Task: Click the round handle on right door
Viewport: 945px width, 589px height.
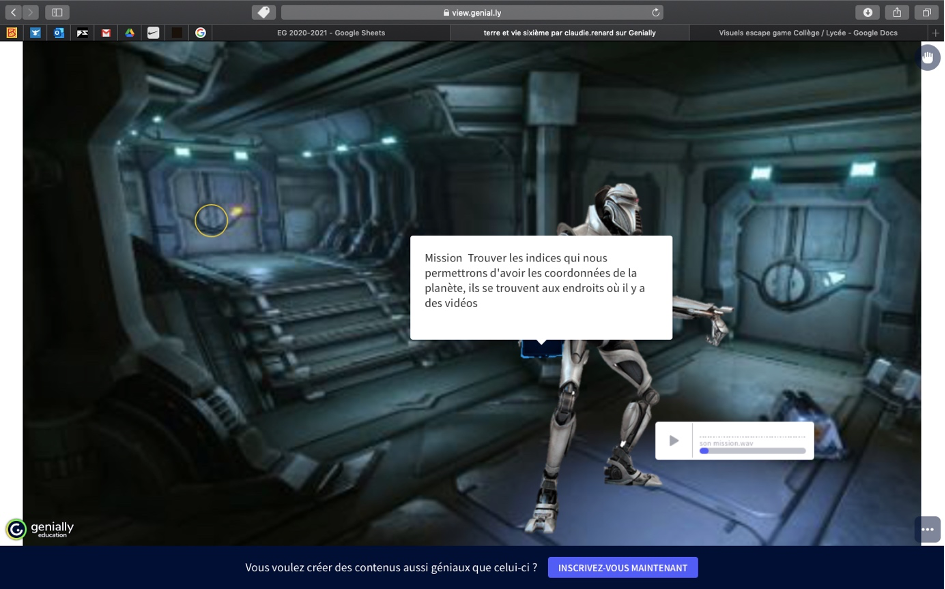Action: point(786,281)
